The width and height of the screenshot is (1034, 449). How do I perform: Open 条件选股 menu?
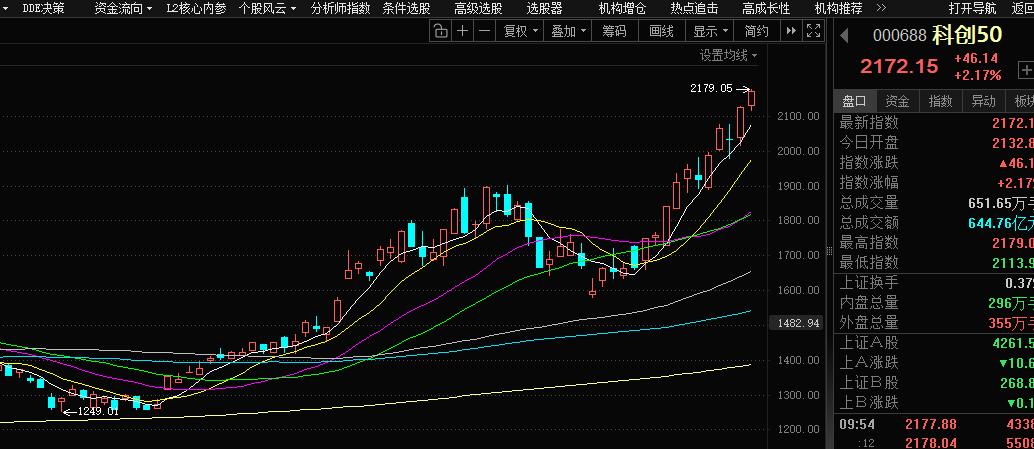[406, 9]
